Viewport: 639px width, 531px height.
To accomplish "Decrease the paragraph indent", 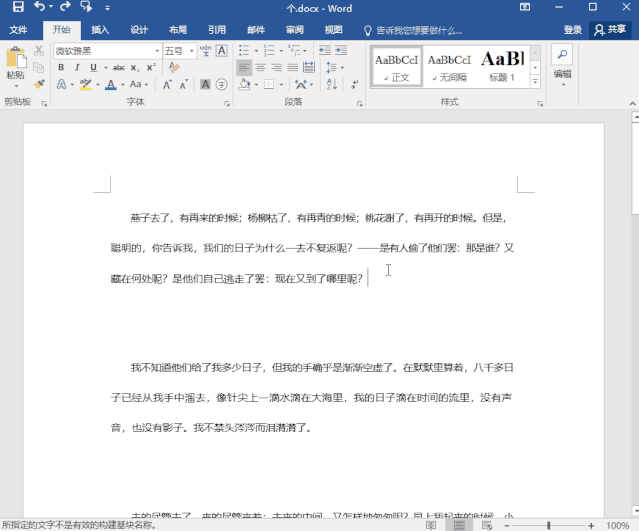I will pyautogui.click(x=324, y=50).
